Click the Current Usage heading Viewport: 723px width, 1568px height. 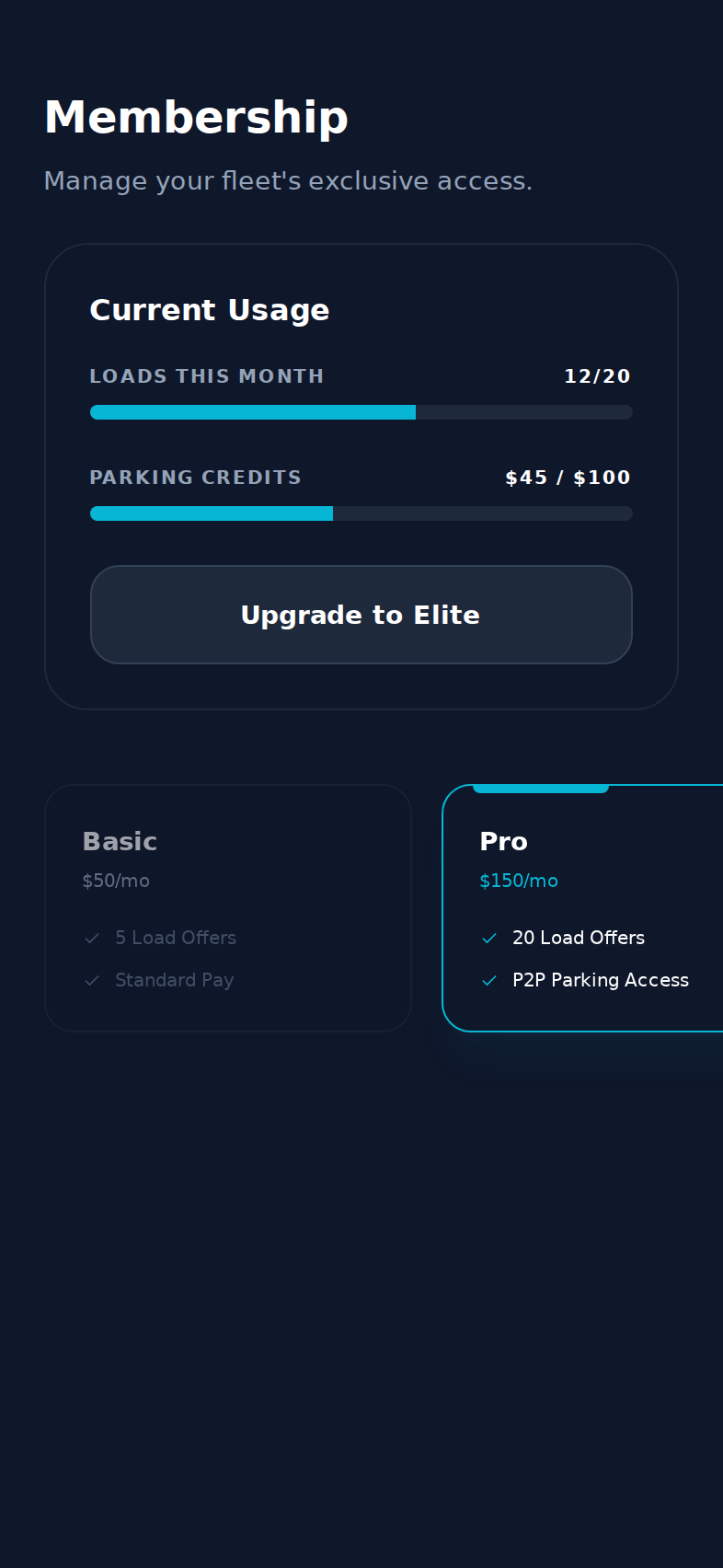210,310
